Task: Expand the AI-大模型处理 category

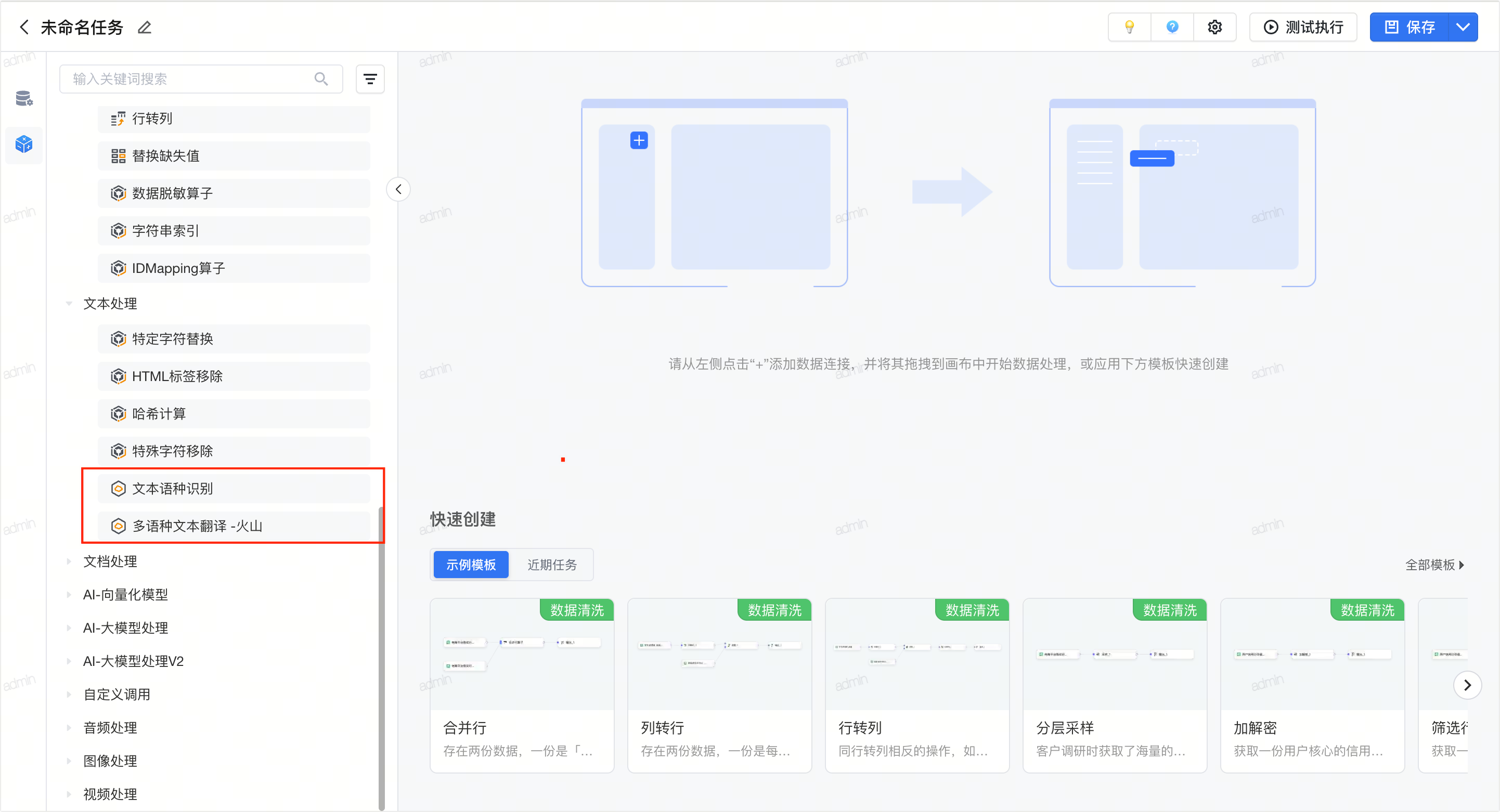Action: 69,627
